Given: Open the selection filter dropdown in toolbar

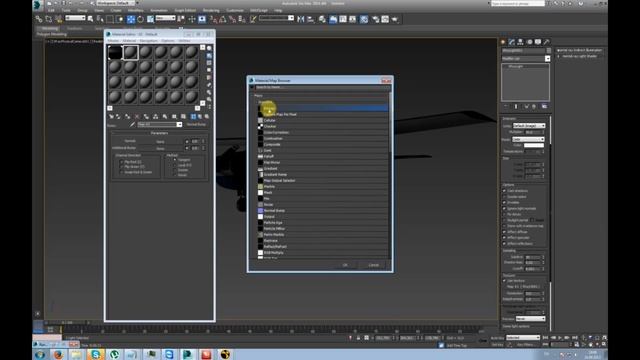Looking at the screenshot, I should coord(76,18).
